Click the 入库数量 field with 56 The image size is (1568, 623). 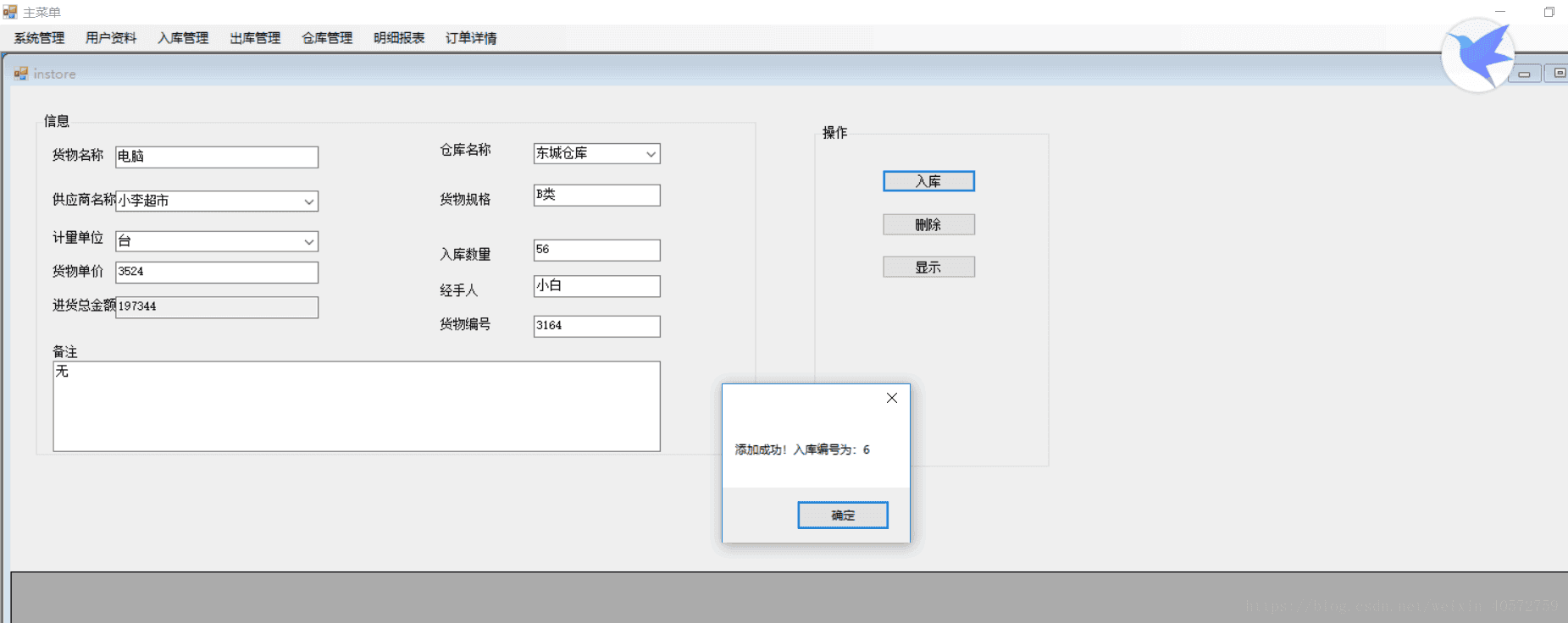click(x=597, y=250)
